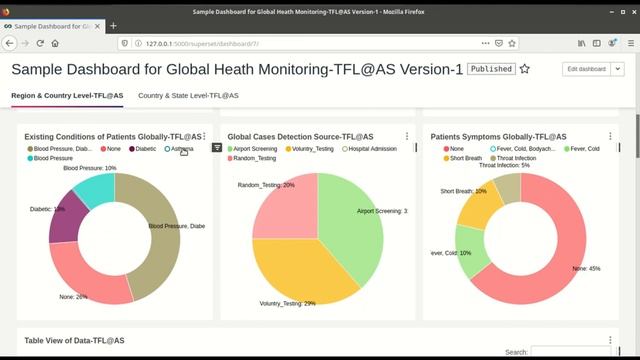This screenshot has width=640, height=360.
Task: Bookmark this page with the URL bar star
Action: 512,43
